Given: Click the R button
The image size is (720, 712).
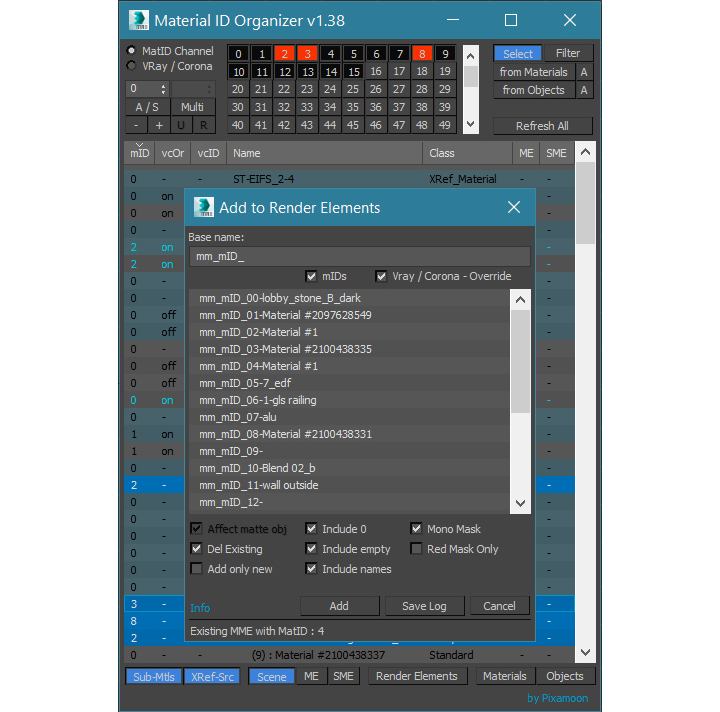Looking at the screenshot, I should (x=203, y=125).
